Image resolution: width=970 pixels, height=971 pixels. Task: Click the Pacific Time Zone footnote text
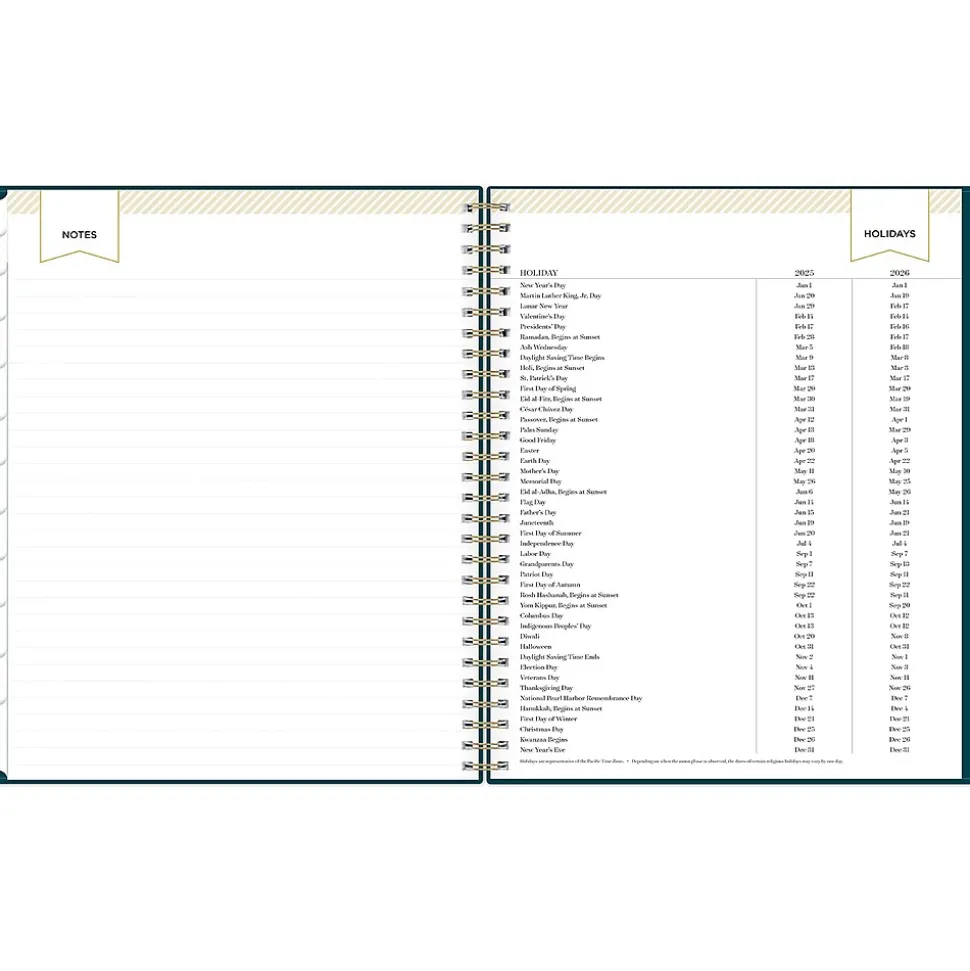[572, 761]
